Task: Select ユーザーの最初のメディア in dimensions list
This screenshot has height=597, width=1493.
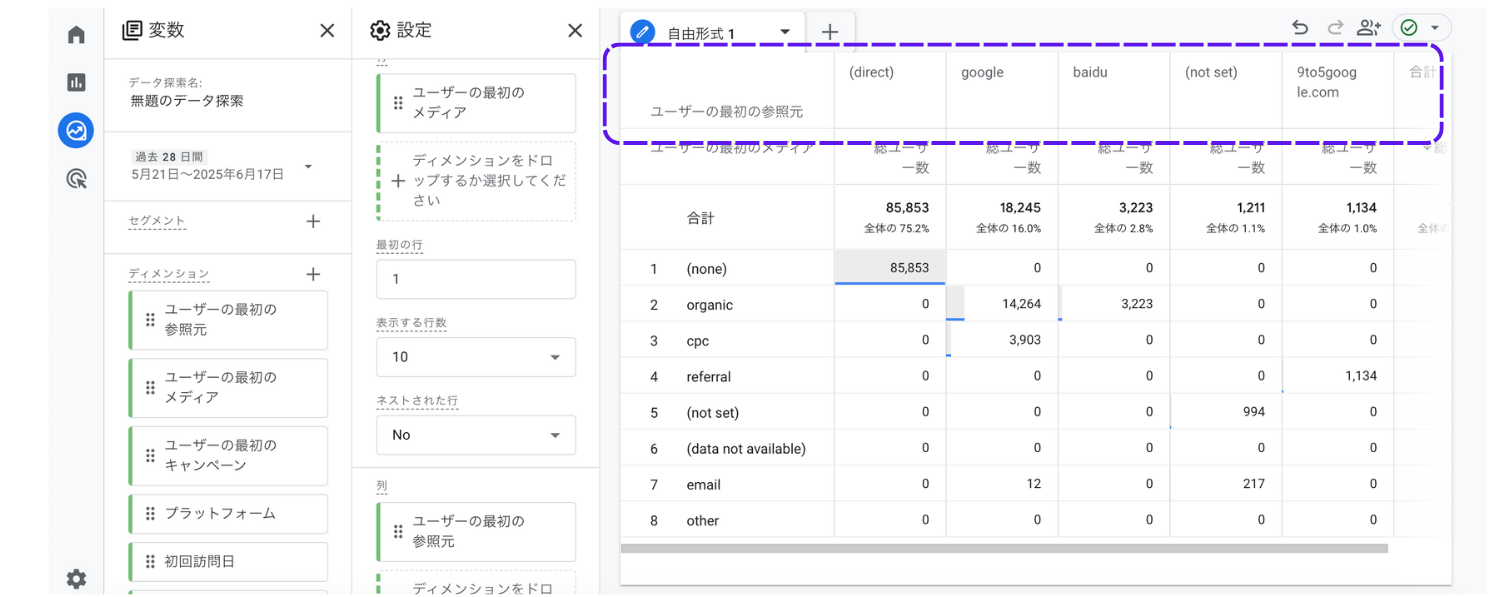Action: pyautogui.click(x=228, y=388)
